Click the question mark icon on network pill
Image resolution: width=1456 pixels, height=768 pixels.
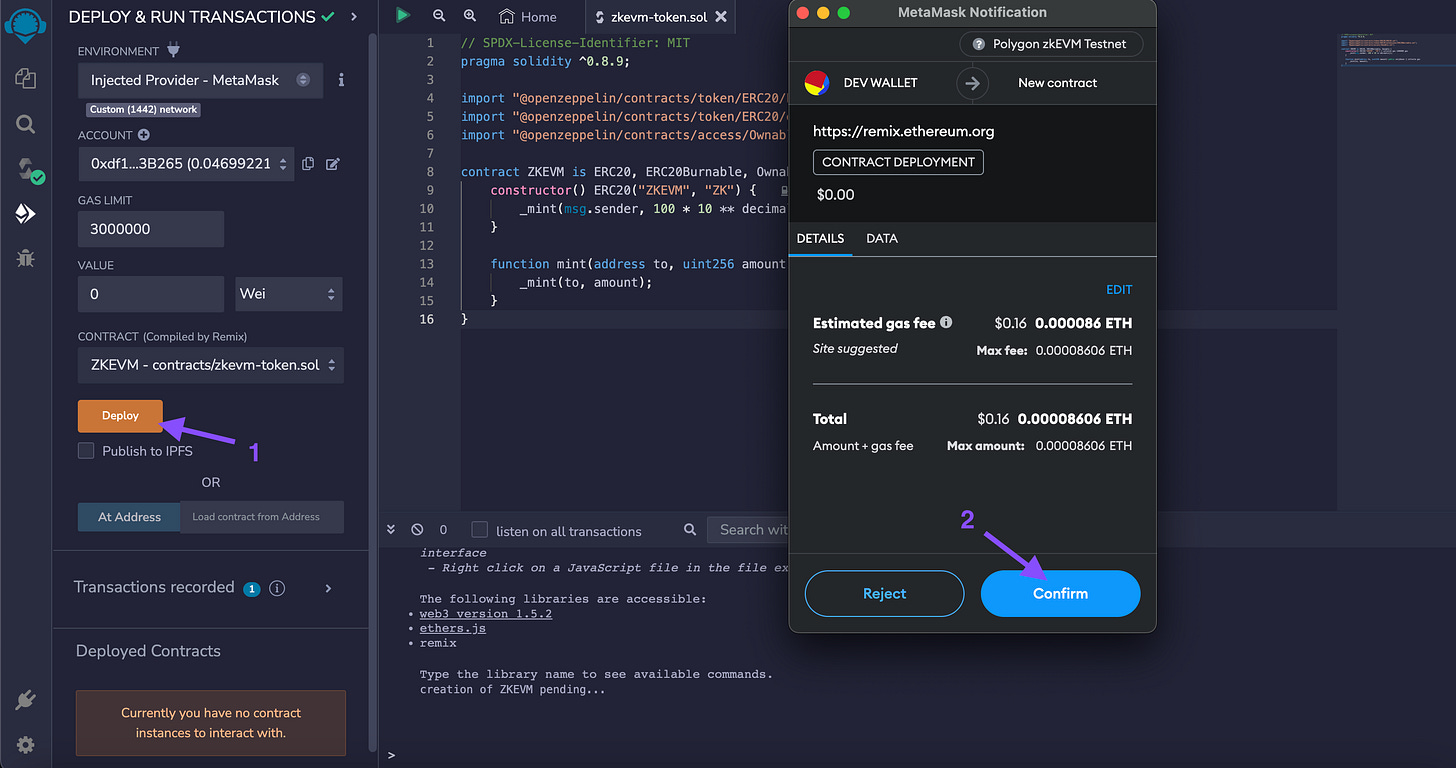click(979, 44)
